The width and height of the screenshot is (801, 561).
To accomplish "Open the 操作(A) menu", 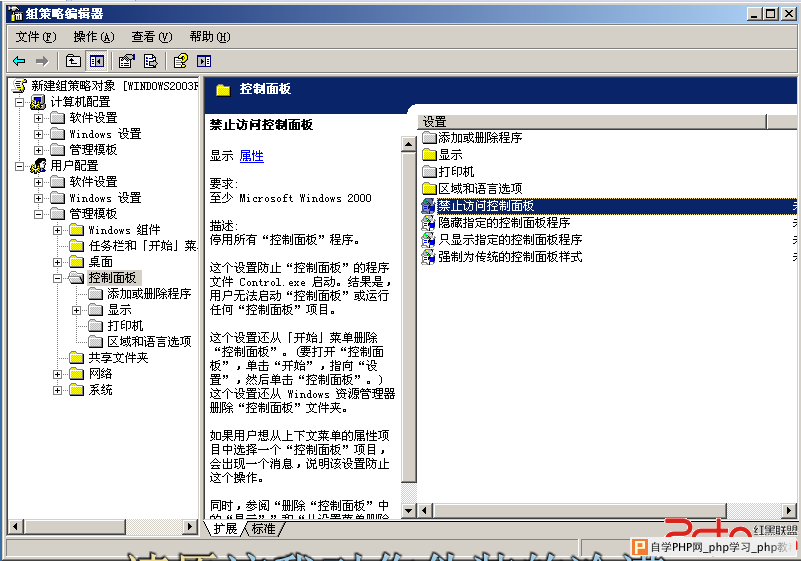I will click(x=93, y=37).
